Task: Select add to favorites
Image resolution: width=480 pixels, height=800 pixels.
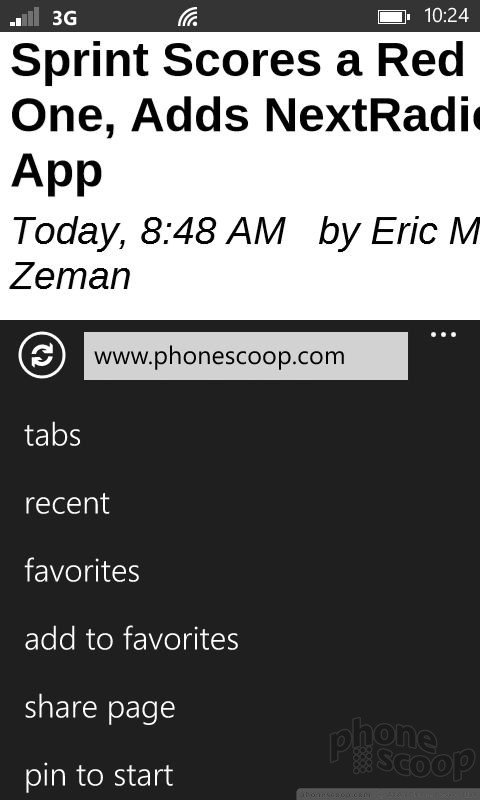Action: pyautogui.click(x=132, y=639)
